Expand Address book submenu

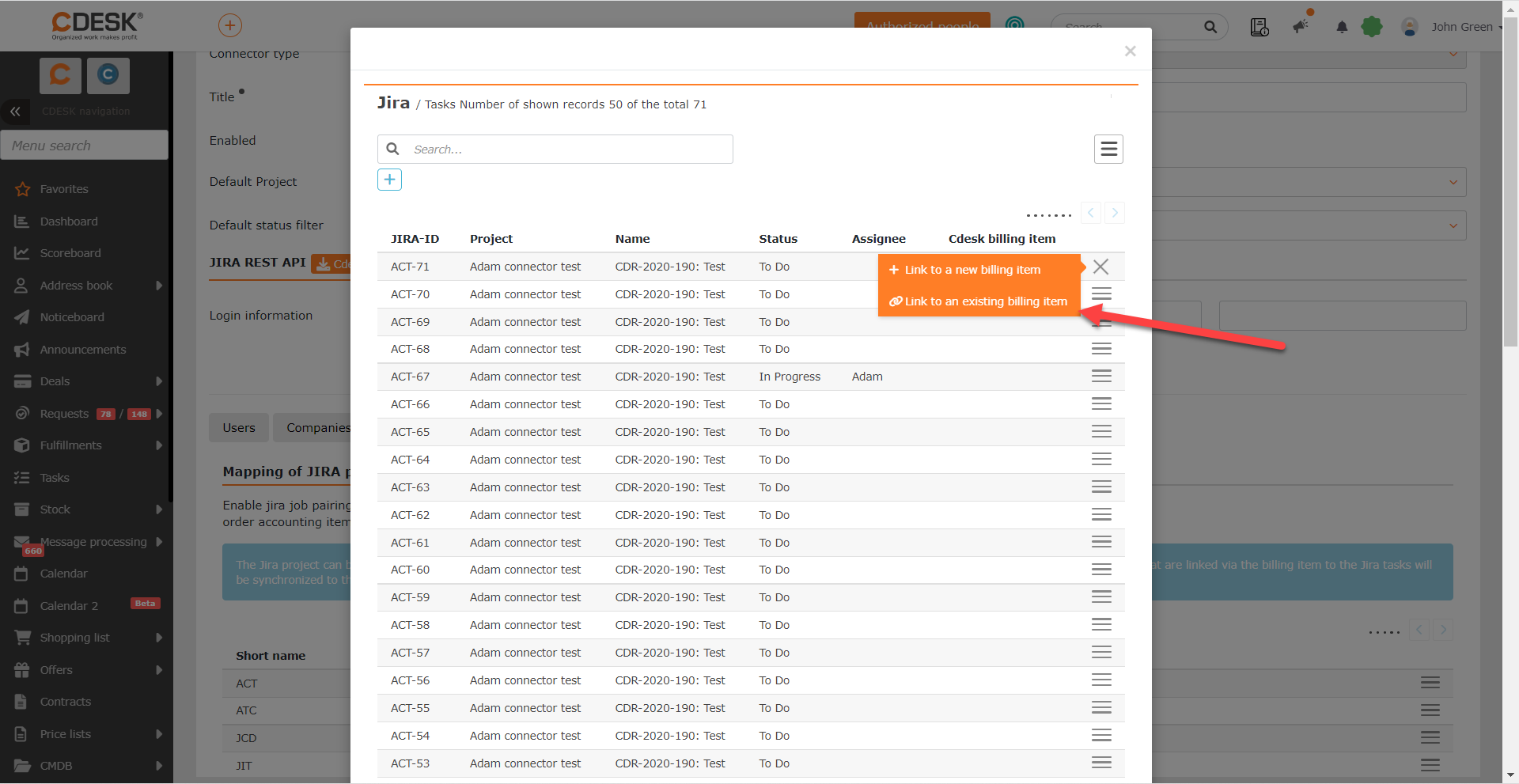(x=159, y=286)
